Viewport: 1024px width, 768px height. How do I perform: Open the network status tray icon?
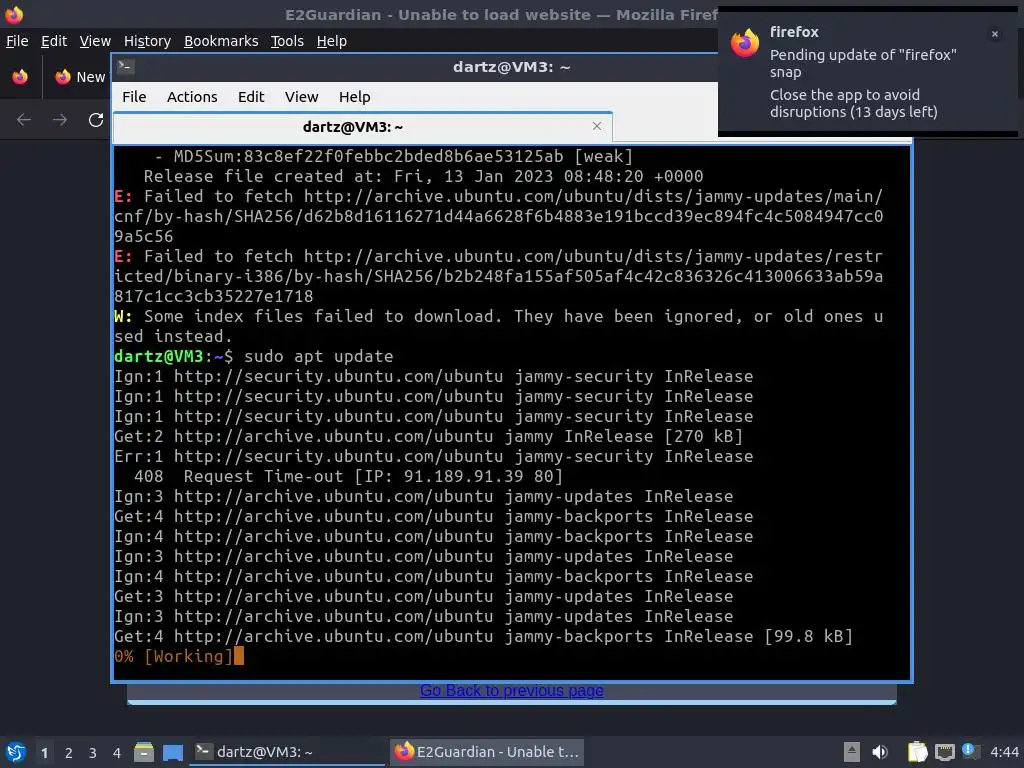(x=945, y=752)
